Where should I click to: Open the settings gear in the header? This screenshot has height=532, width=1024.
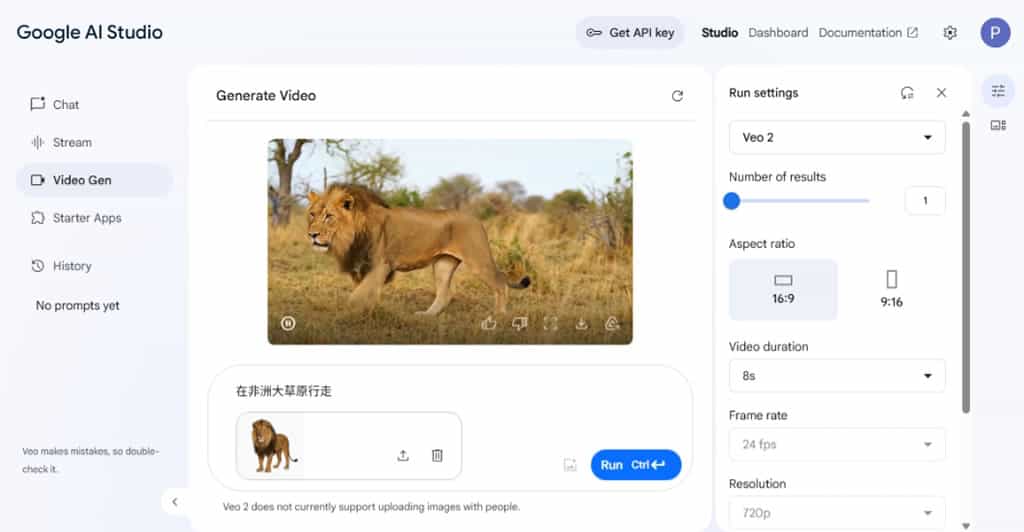coord(950,33)
